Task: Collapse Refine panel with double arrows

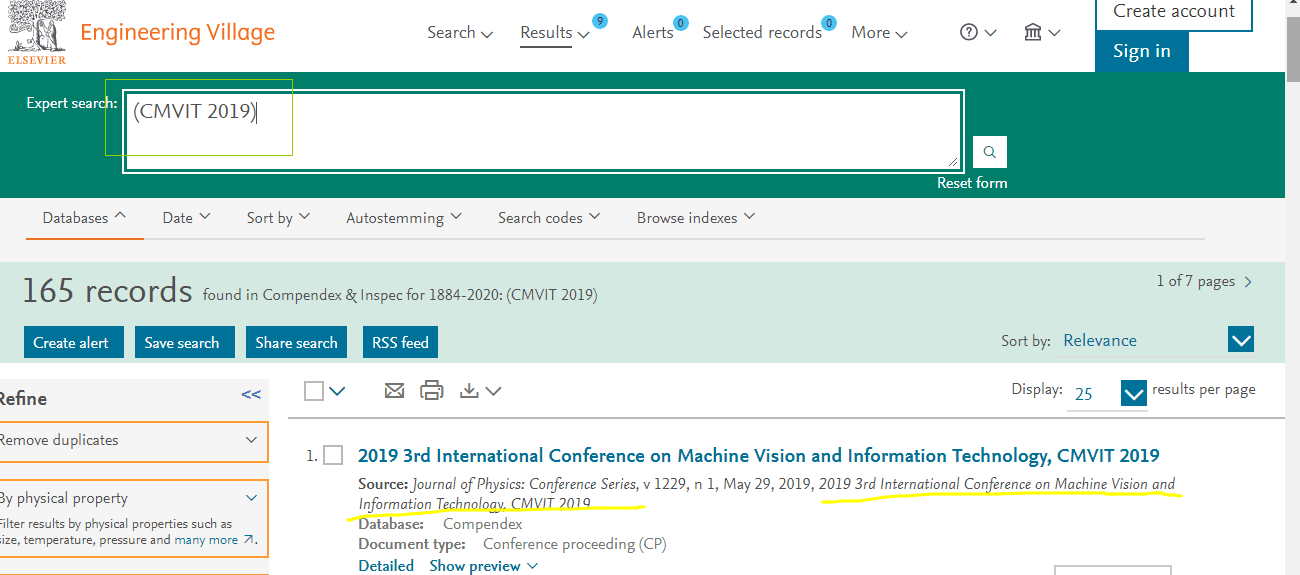Action: (x=251, y=395)
